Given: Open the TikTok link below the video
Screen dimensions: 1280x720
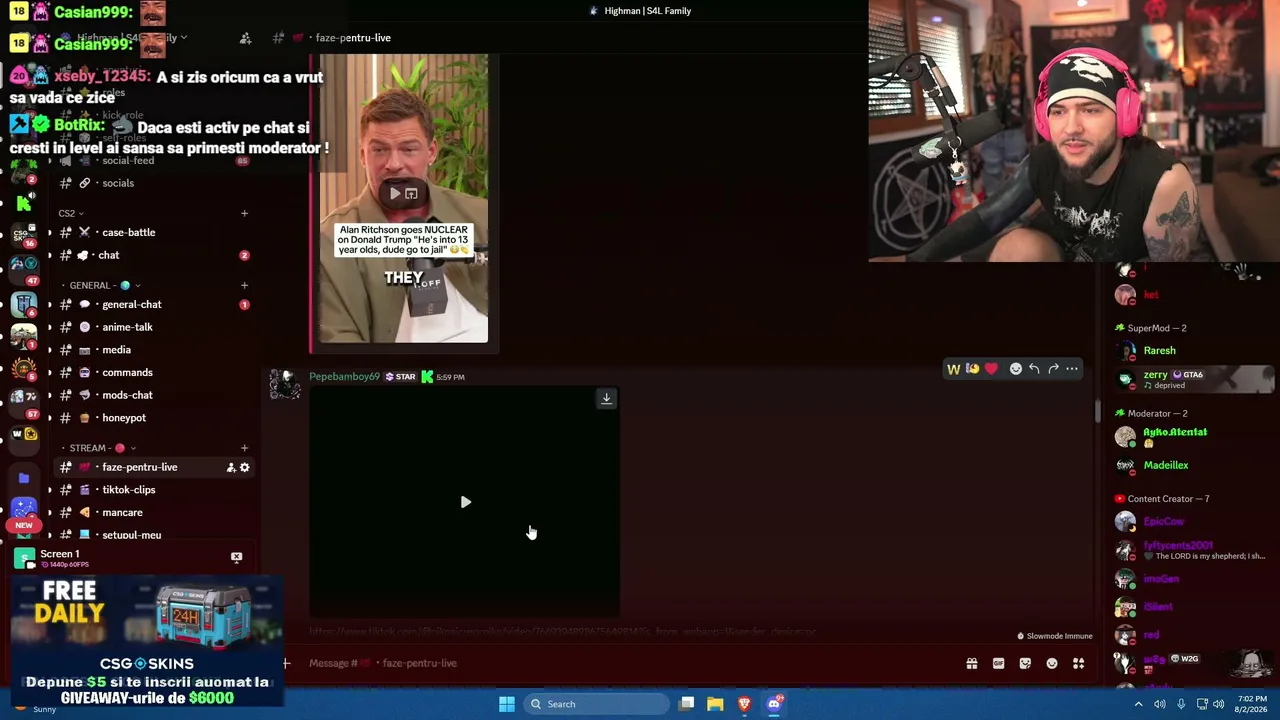Looking at the screenshot, I should tap(562, 632).
